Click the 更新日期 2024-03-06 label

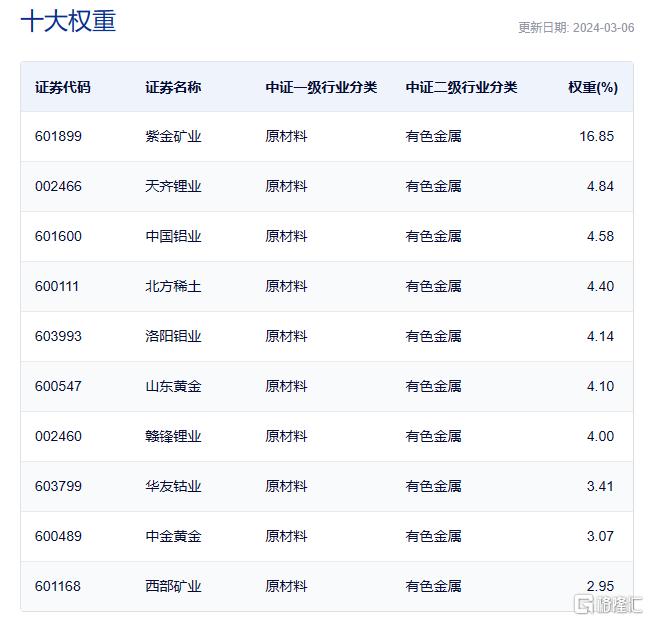click(x=576, y=28)
